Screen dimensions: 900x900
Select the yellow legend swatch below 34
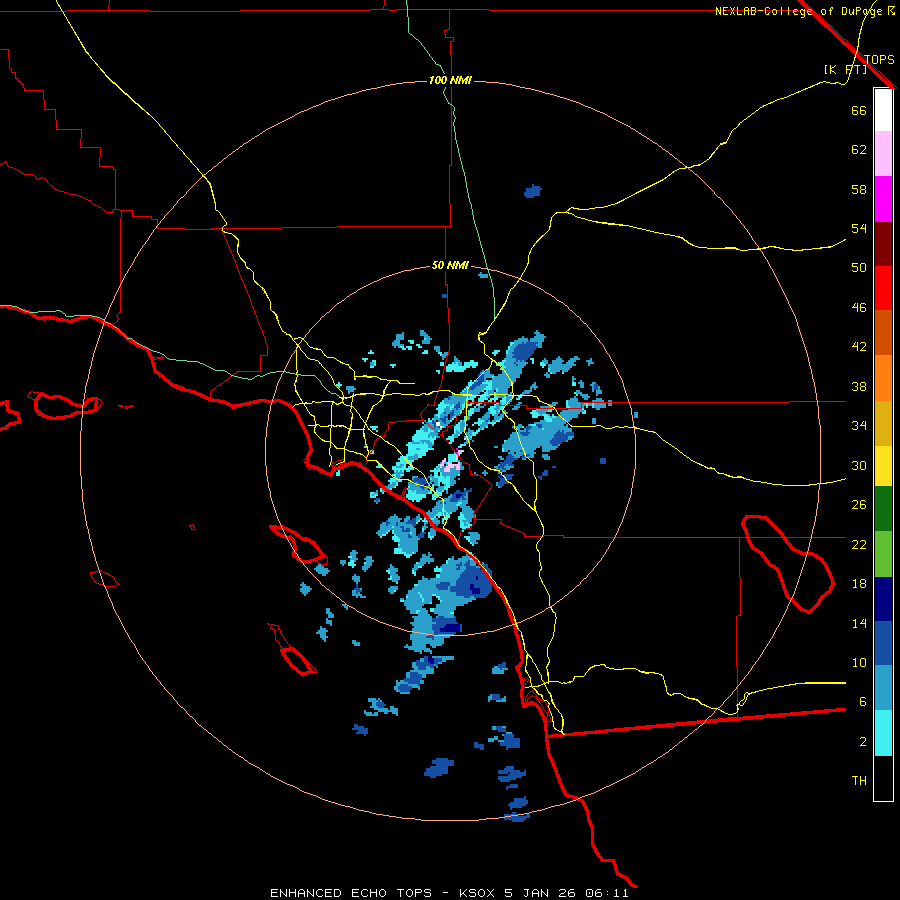[883, 466]
